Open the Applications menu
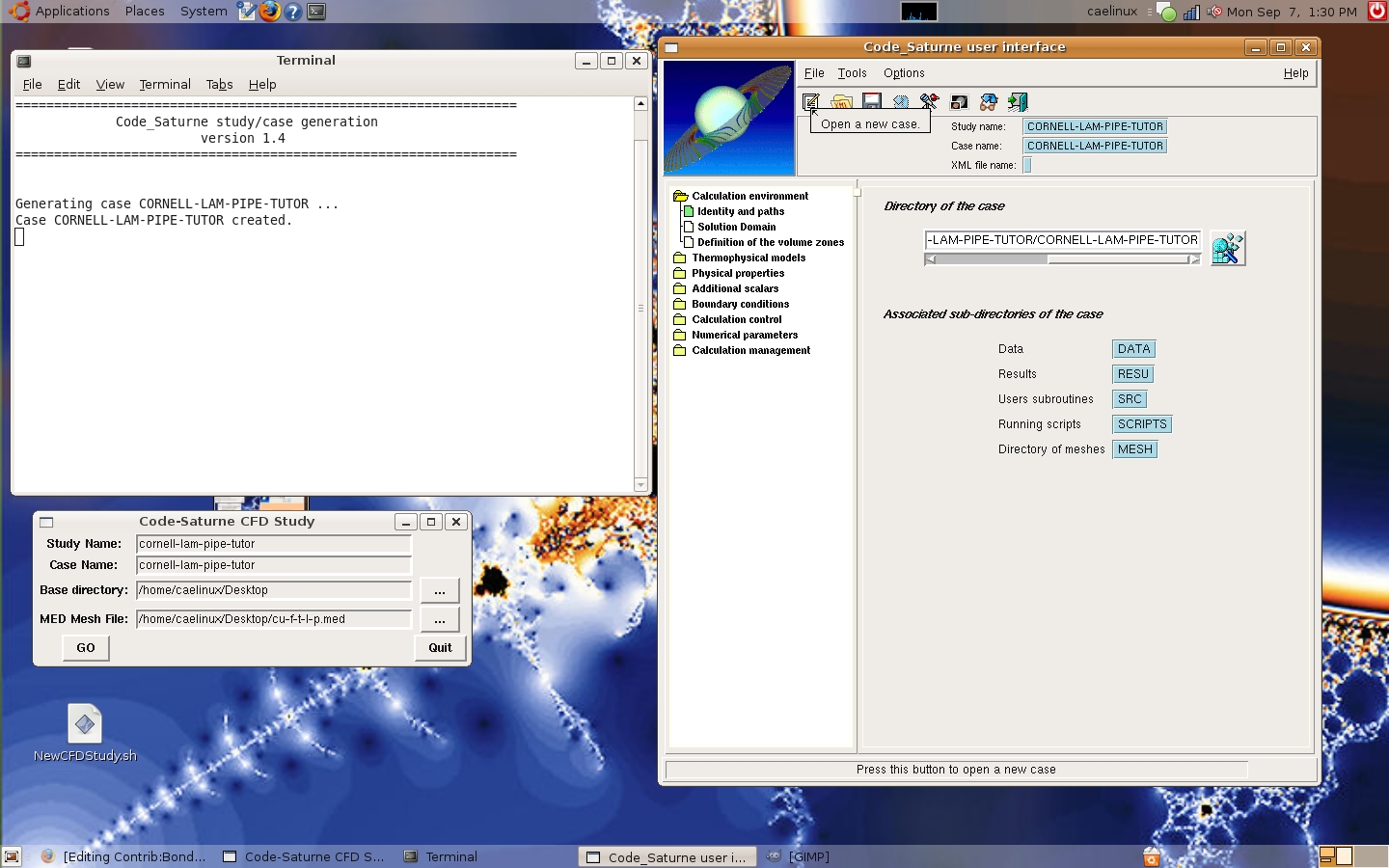 click(x=61, y=12)
